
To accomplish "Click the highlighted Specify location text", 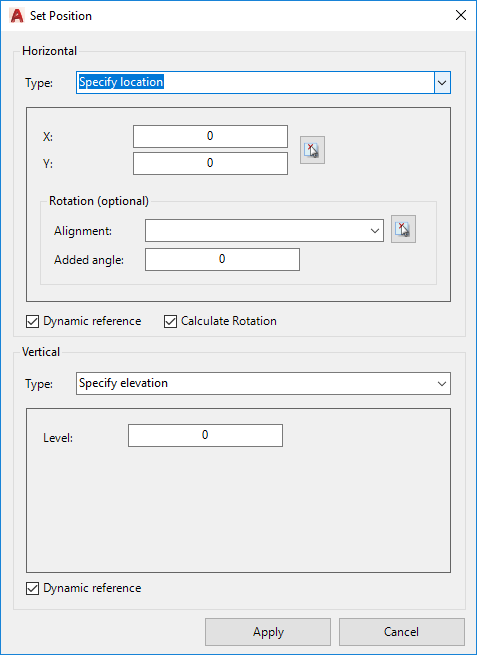I will coord(121,82).
